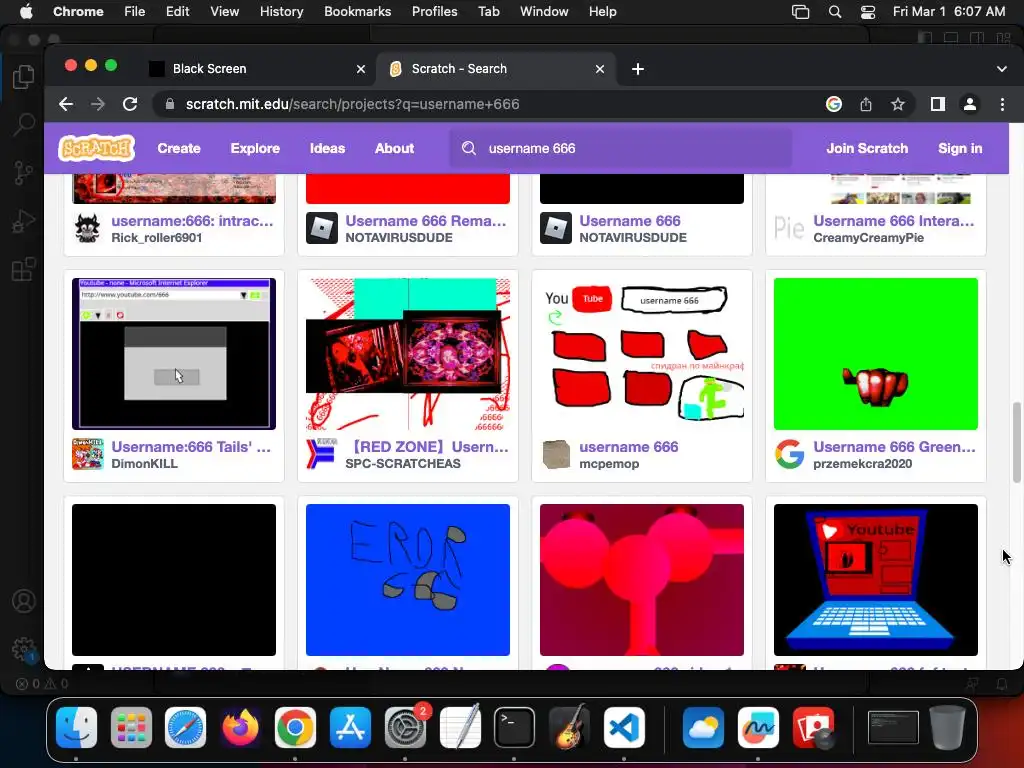This screenshot has width=1024, height=768.
Task: Open Spotlight search in menu bar
Action: [x=835, y=12]
